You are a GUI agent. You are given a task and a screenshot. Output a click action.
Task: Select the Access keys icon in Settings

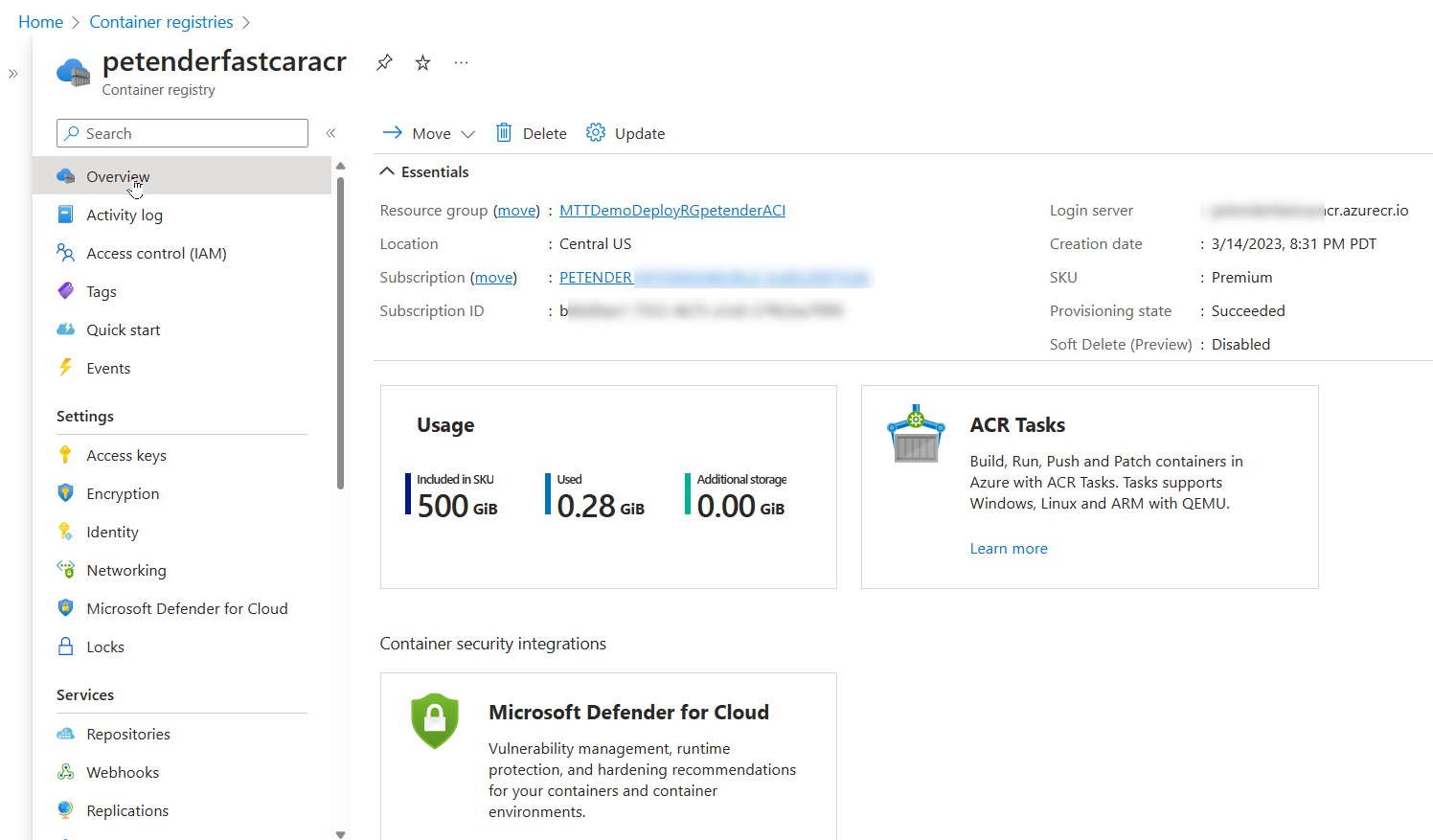tap(65, 455)
